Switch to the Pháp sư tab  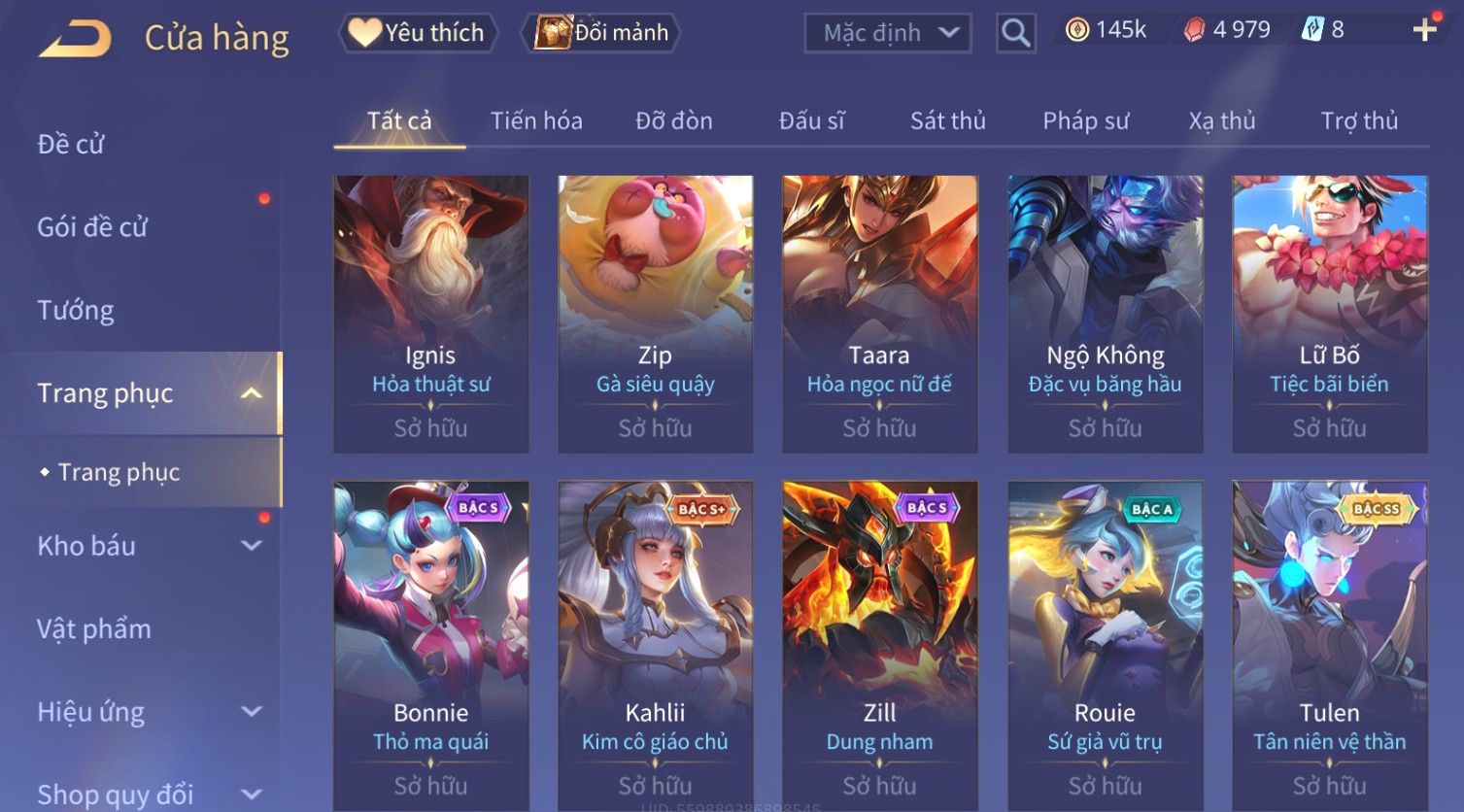pos(1085,120)
